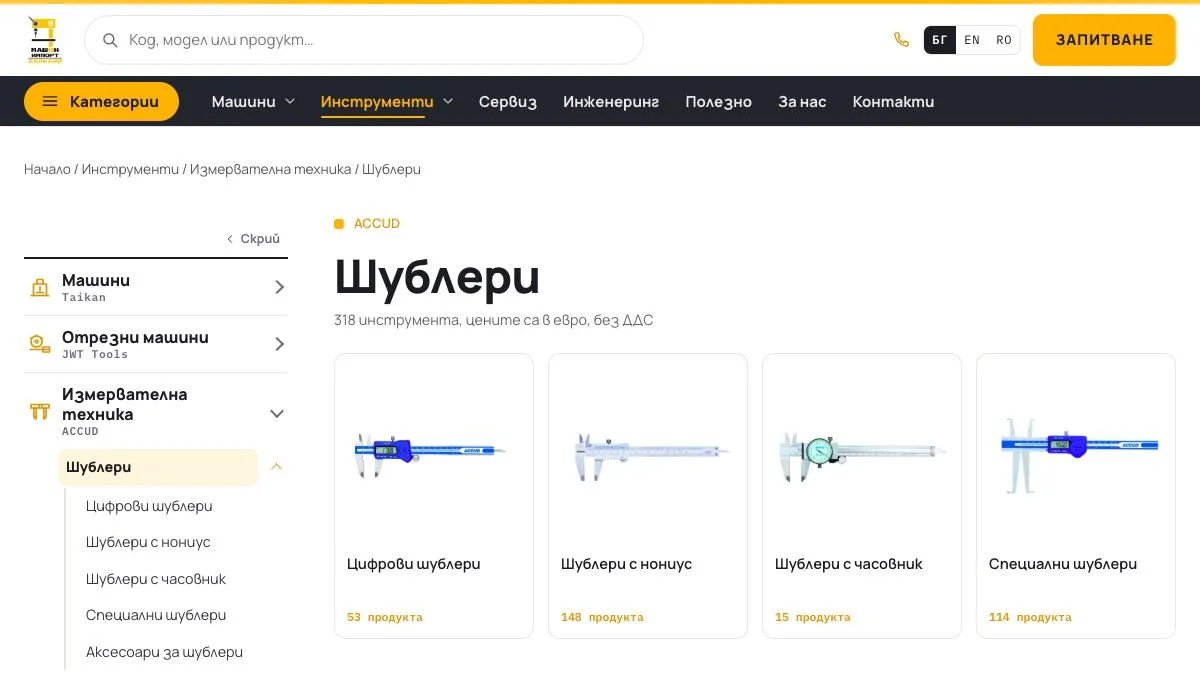Click the orange ACCUD brand marker

point(339,224)
